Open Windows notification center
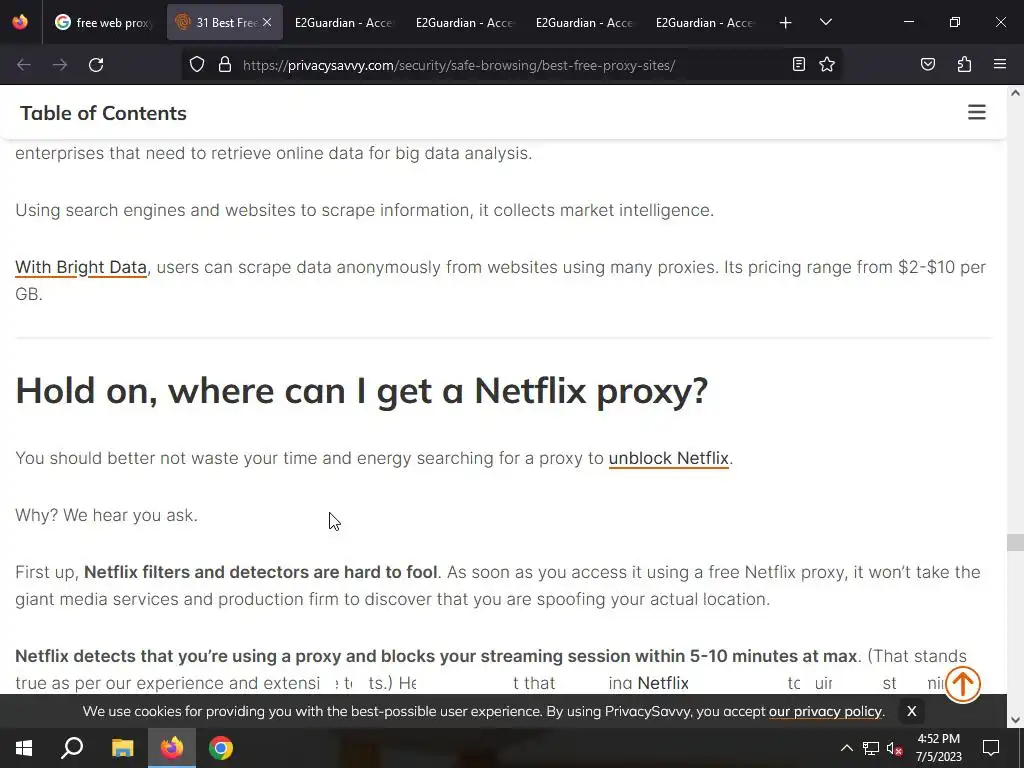The image size is (1024, 768). click(x=991, y=748)
